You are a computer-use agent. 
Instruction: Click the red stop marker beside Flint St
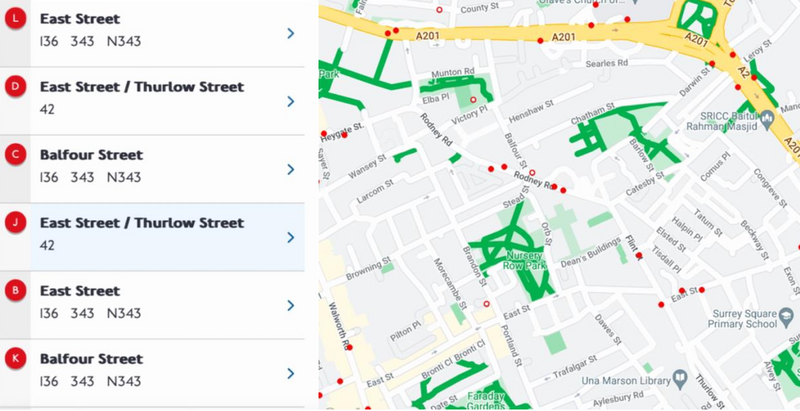tap(639, 257)
